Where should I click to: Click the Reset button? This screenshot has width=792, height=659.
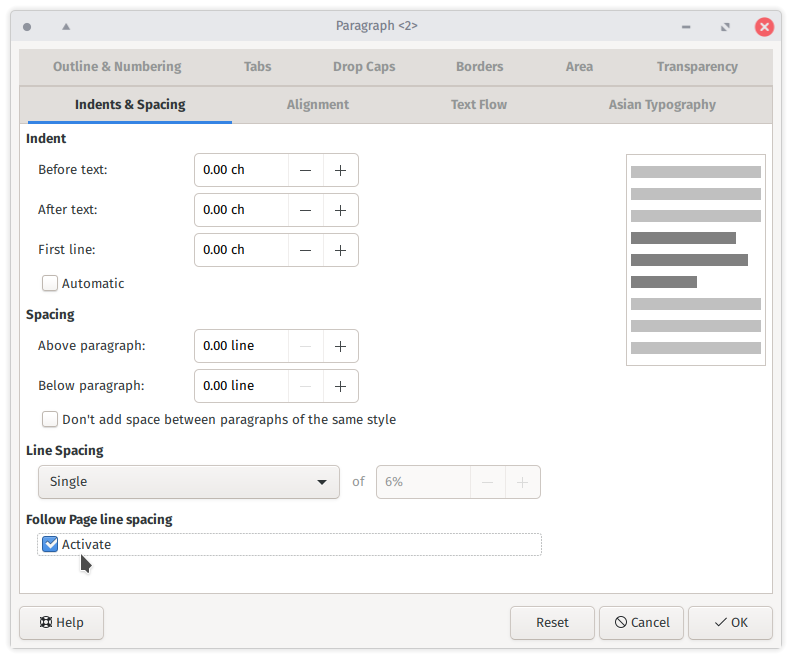click(552, 622)
